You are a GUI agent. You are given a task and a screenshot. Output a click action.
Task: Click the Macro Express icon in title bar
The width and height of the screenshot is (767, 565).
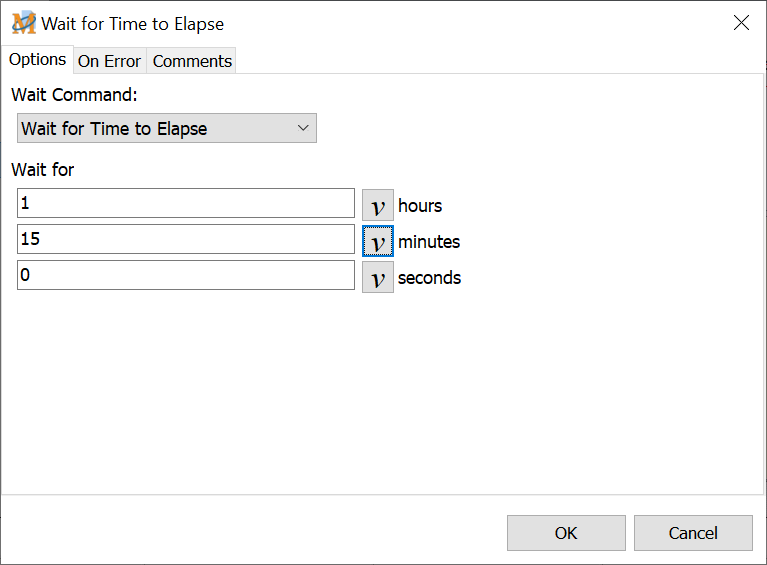tap(23, 23)
